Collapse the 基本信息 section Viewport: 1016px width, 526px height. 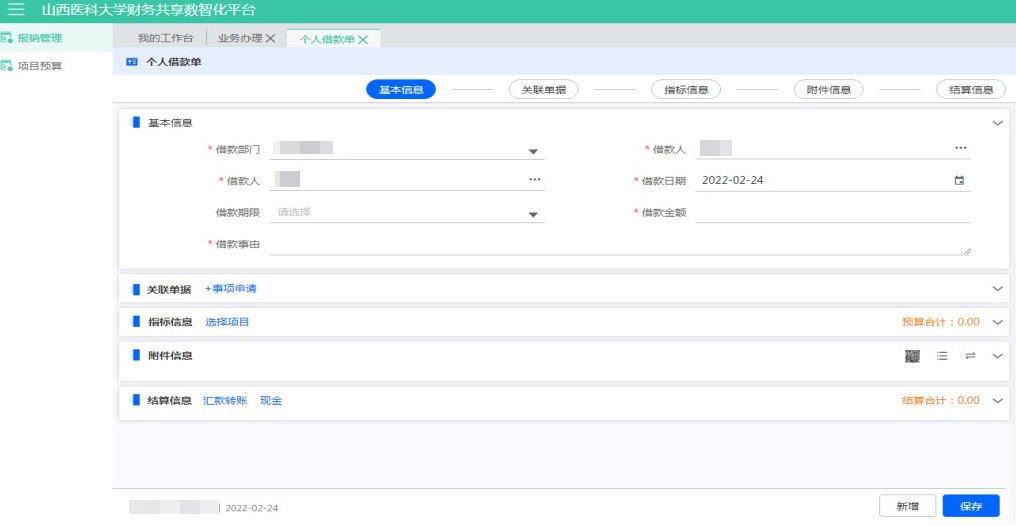996,123
